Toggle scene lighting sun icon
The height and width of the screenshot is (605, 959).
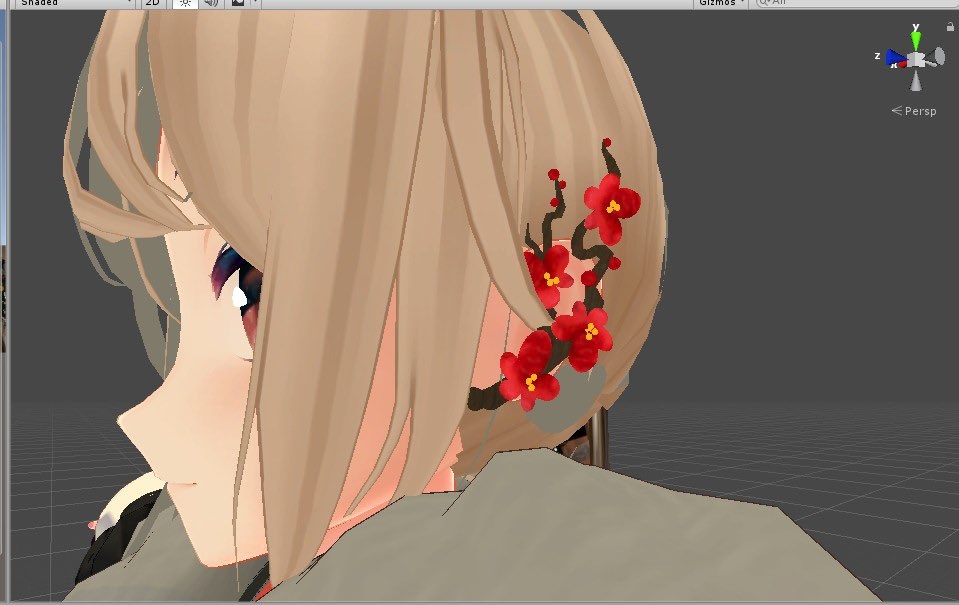(185, 3)
